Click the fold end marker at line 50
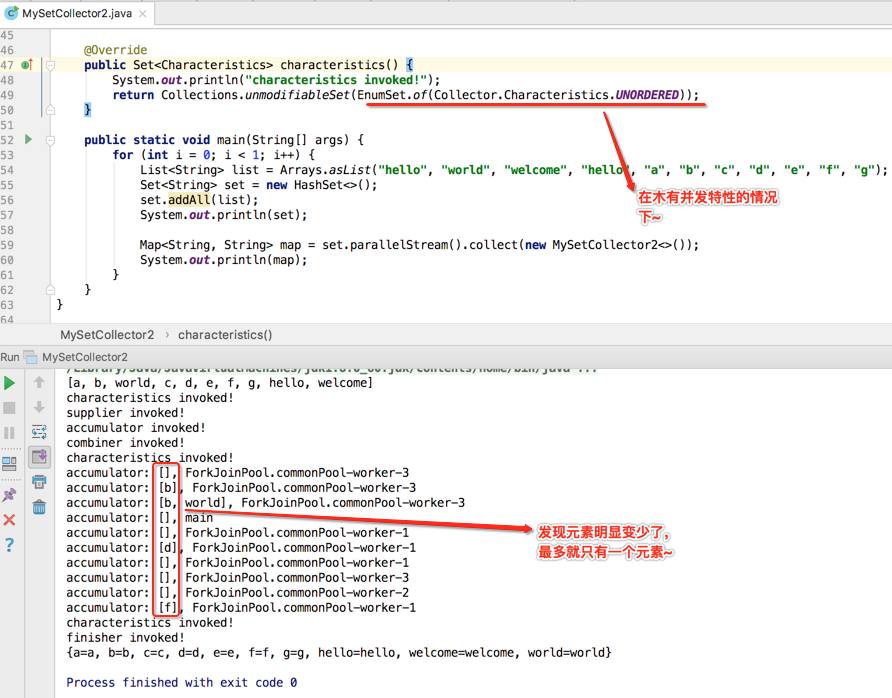The height and width of the screenshot is (698, 892). click(x=50, y=110)
